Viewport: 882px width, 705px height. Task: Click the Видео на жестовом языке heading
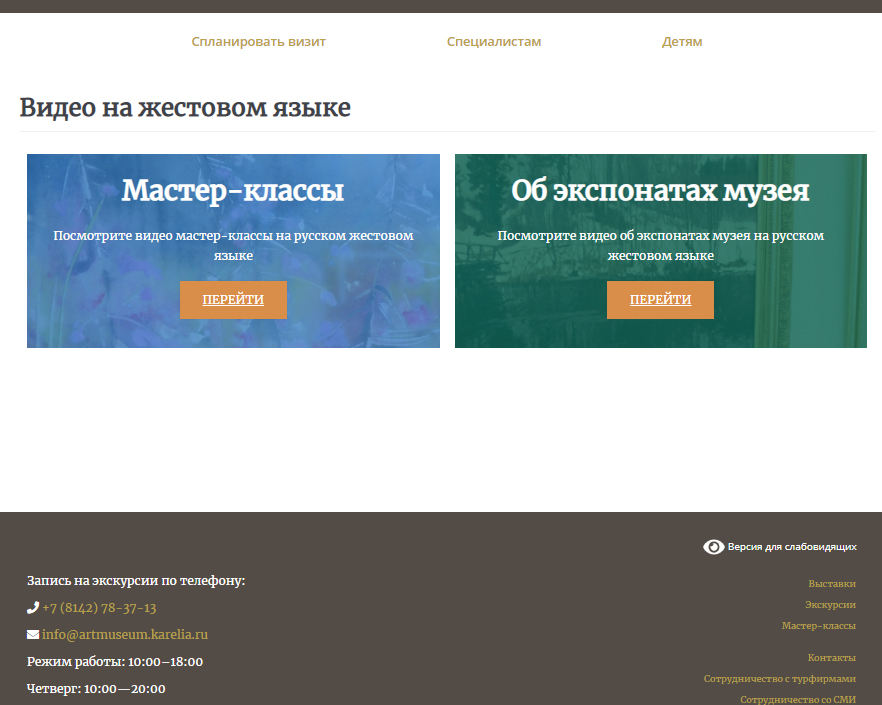click(185, 108)
